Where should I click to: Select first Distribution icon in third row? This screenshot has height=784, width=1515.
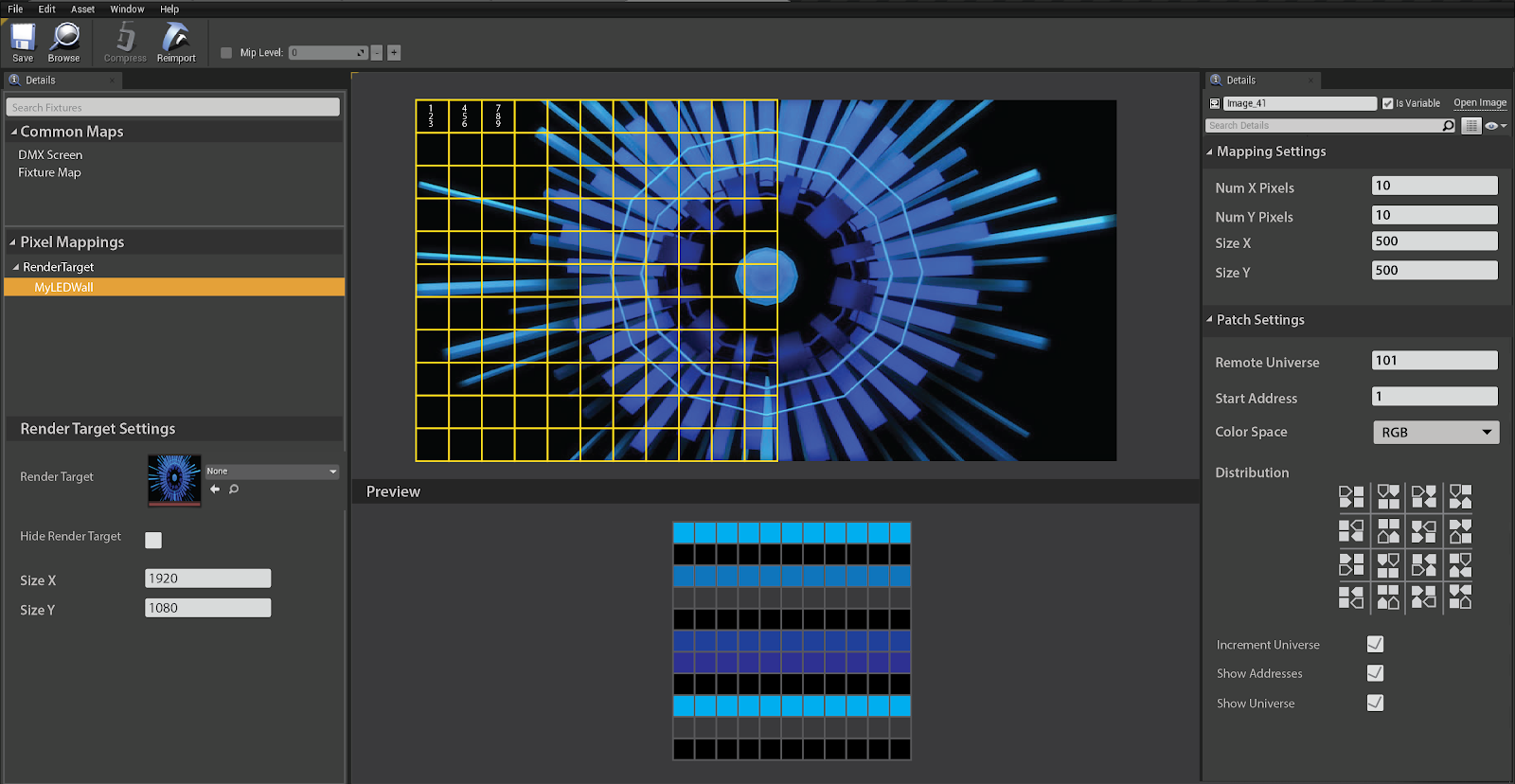[1351, 564]
